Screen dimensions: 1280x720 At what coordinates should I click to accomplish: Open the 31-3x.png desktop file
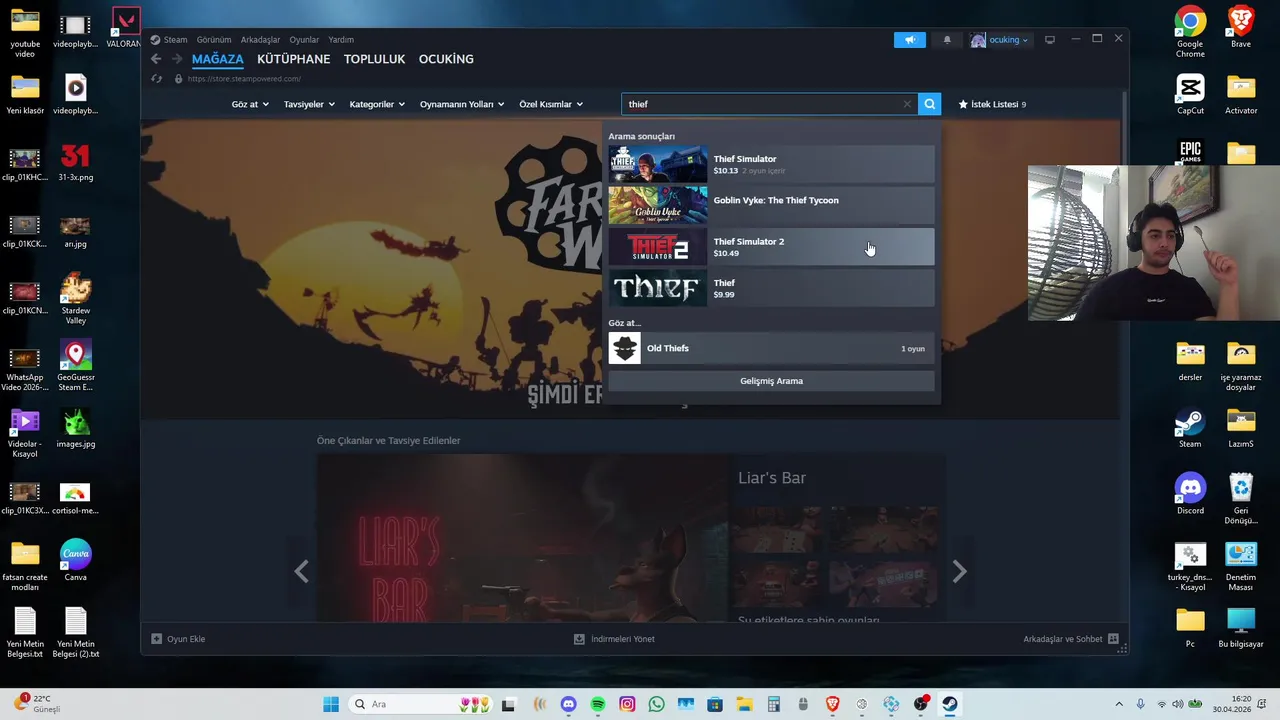75,162
